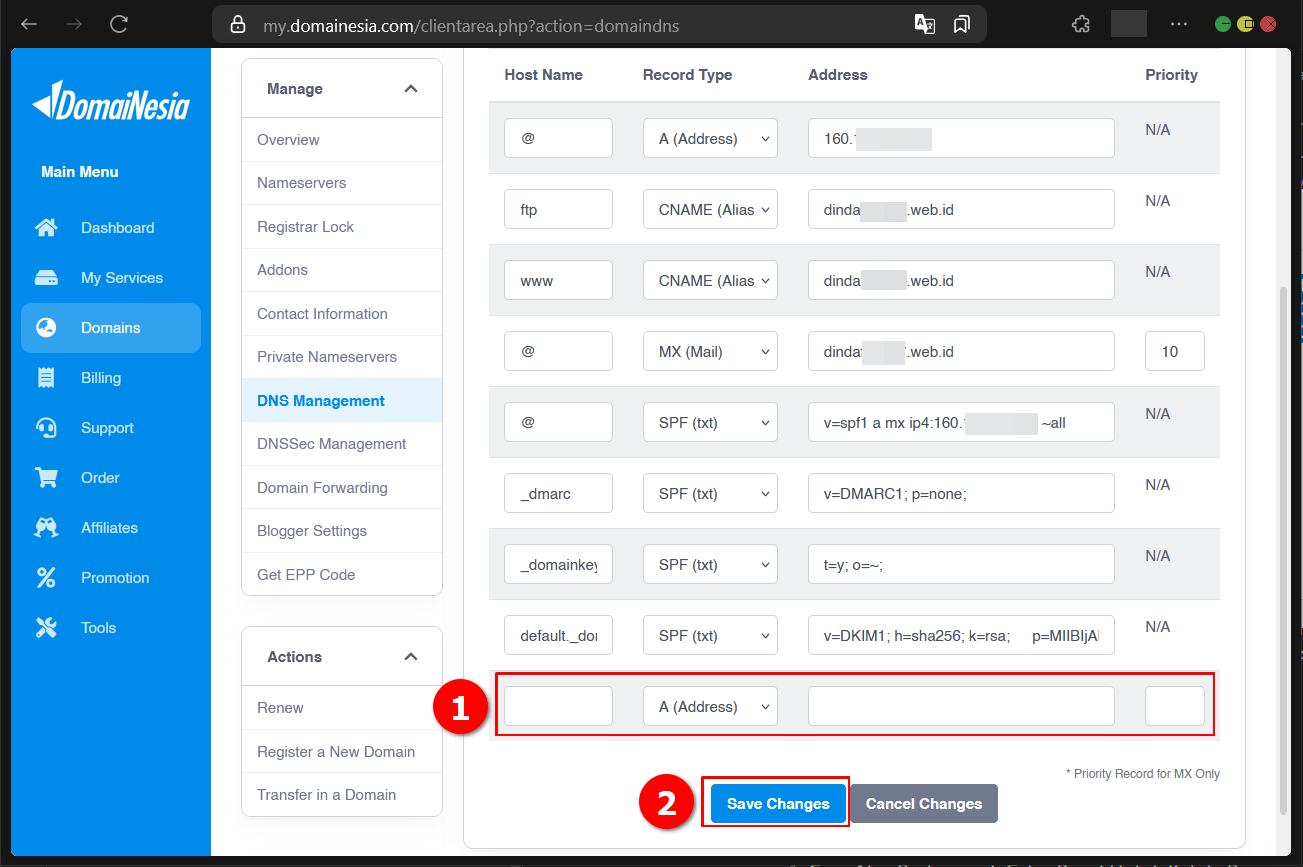The width and height of the screenshot is (1303, 867).
Task: Collapse the Manage panel
Action: [410, 88]
